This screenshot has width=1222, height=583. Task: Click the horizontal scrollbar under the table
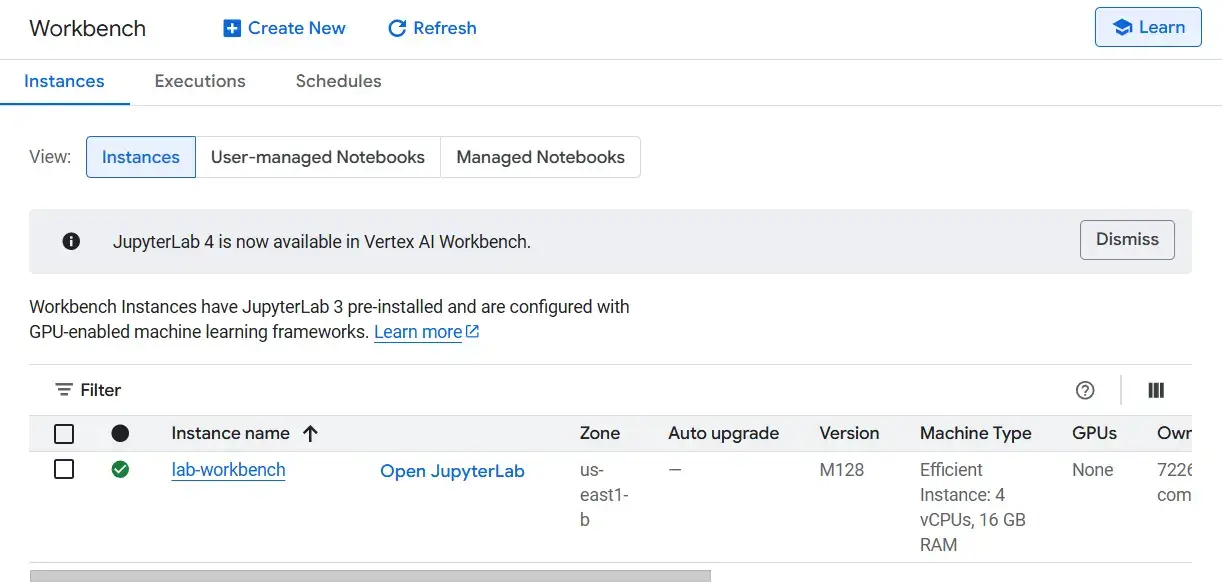click(370, 576)
